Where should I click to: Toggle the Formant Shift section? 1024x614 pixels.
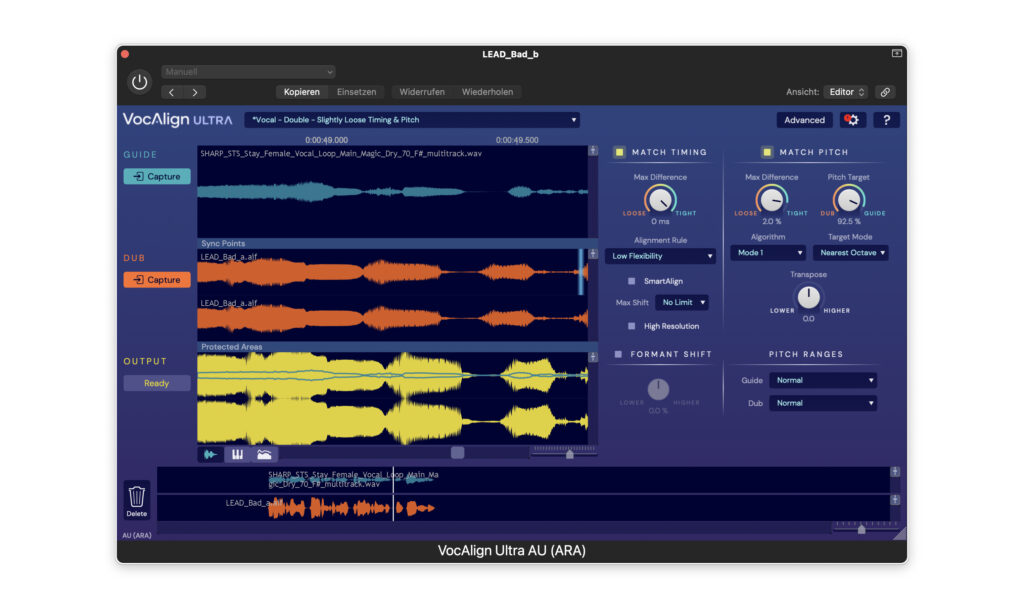click(618, 354)
